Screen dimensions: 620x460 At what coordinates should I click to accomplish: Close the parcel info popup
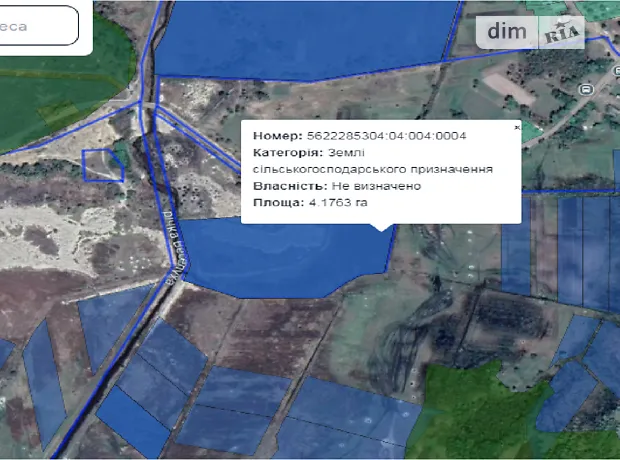[517, 128]
